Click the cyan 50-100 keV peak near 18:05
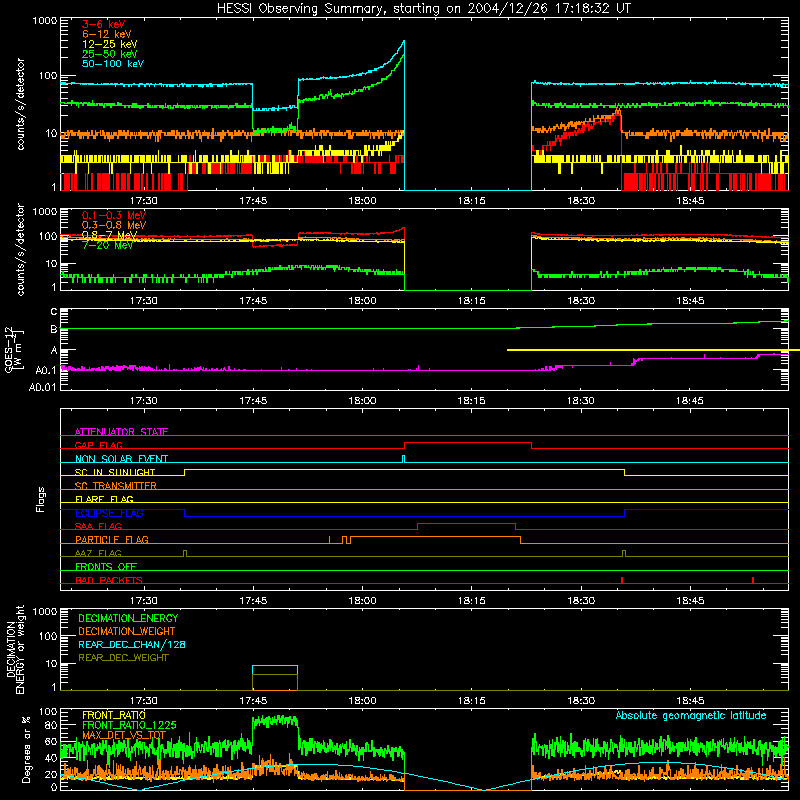800x800 pixels. pyautogui.click(x=403, y=43)
